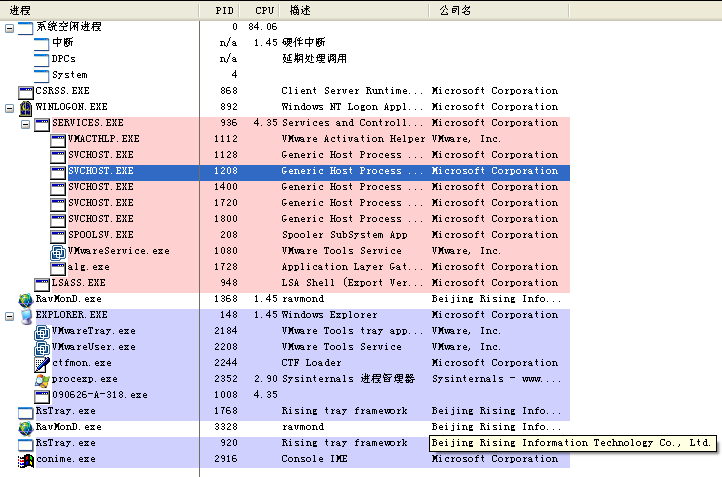The height and width of the screenshot is (477, 722).
Task: Click the 090626-A-318.exe process icon
Action: 42,396
